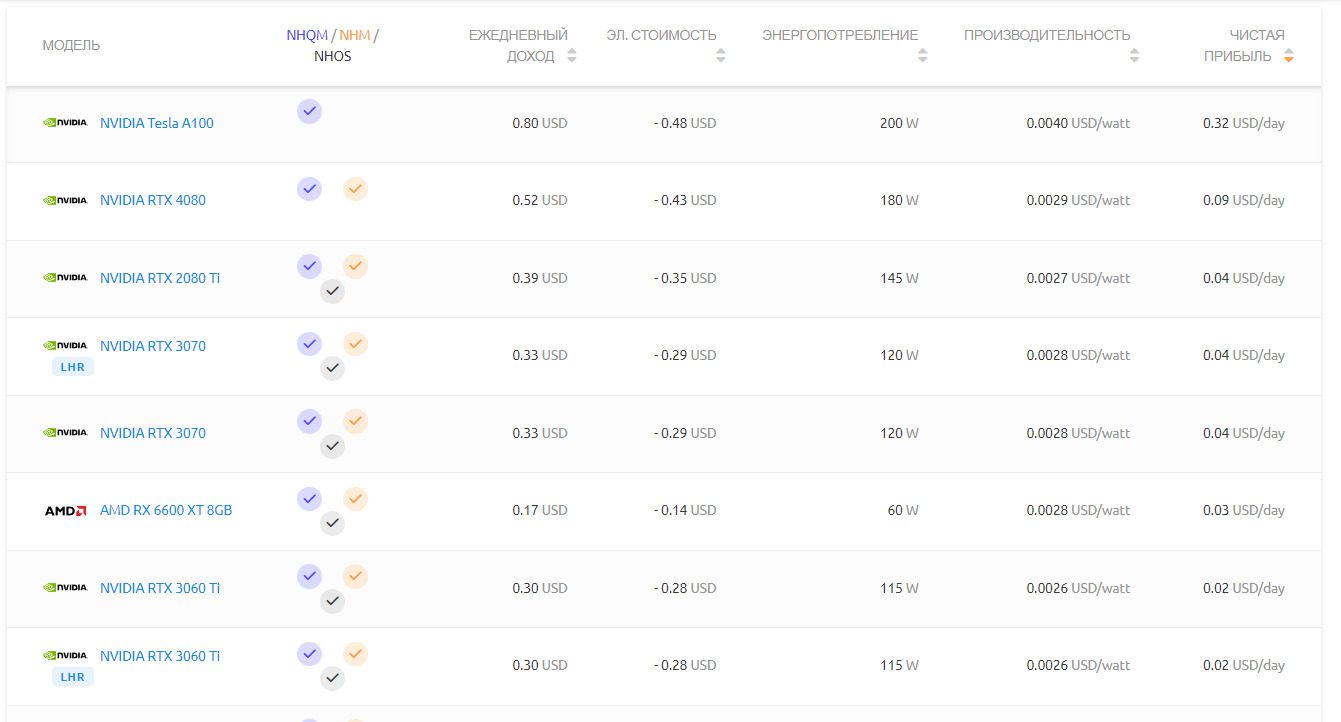Click the orange NHM checkmark for RTX 2080 Ti
1341x722 pixels.
(355, 266)
